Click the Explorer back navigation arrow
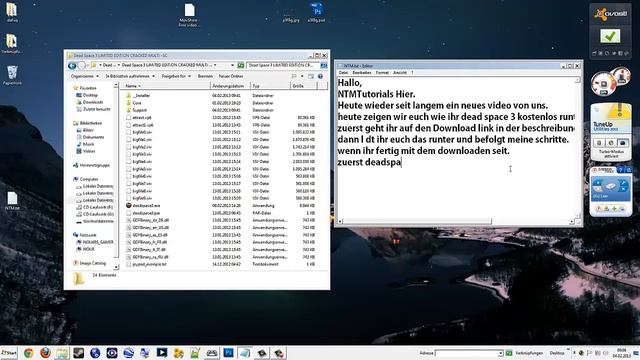Screen dimensions: 640x360 [x=72, y=65]
